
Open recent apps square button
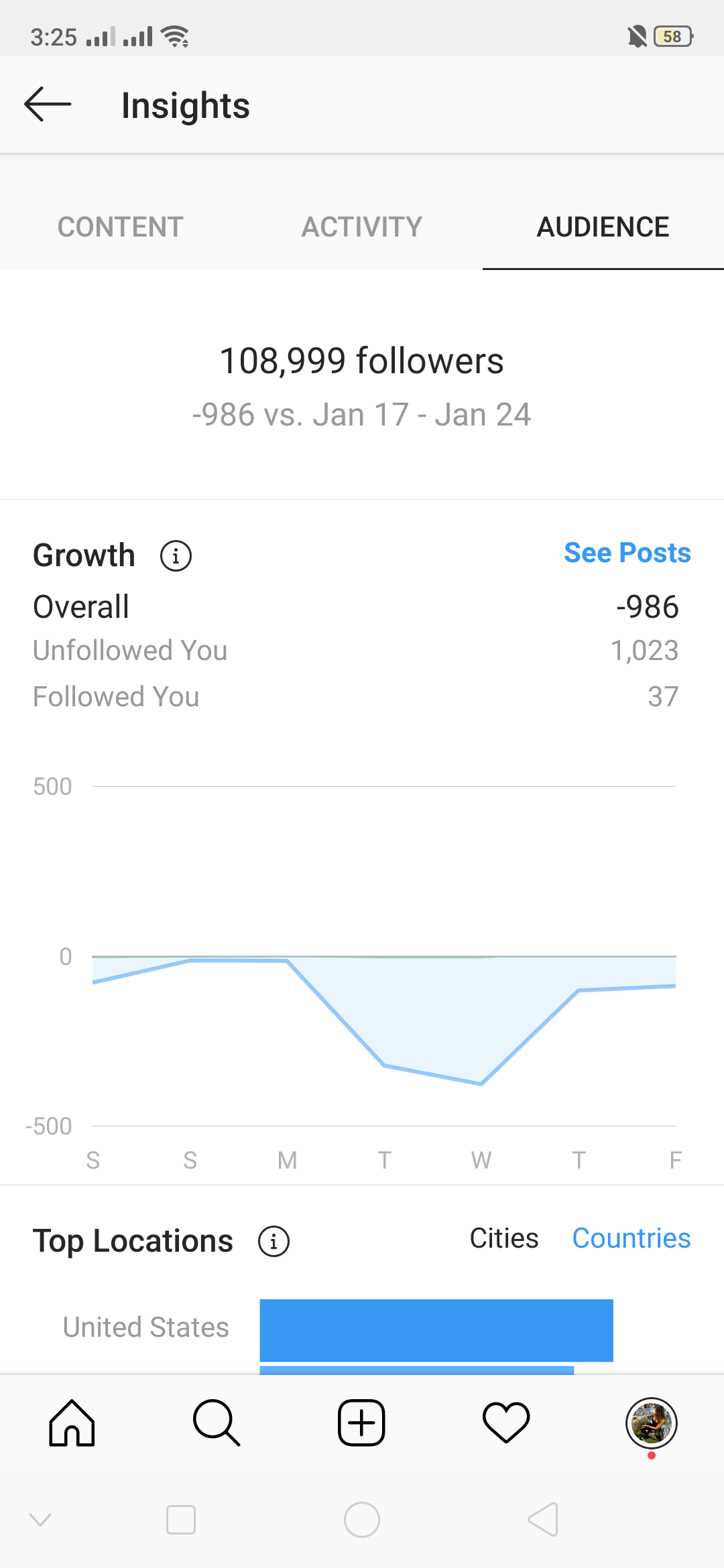(x=181, y=1519)
